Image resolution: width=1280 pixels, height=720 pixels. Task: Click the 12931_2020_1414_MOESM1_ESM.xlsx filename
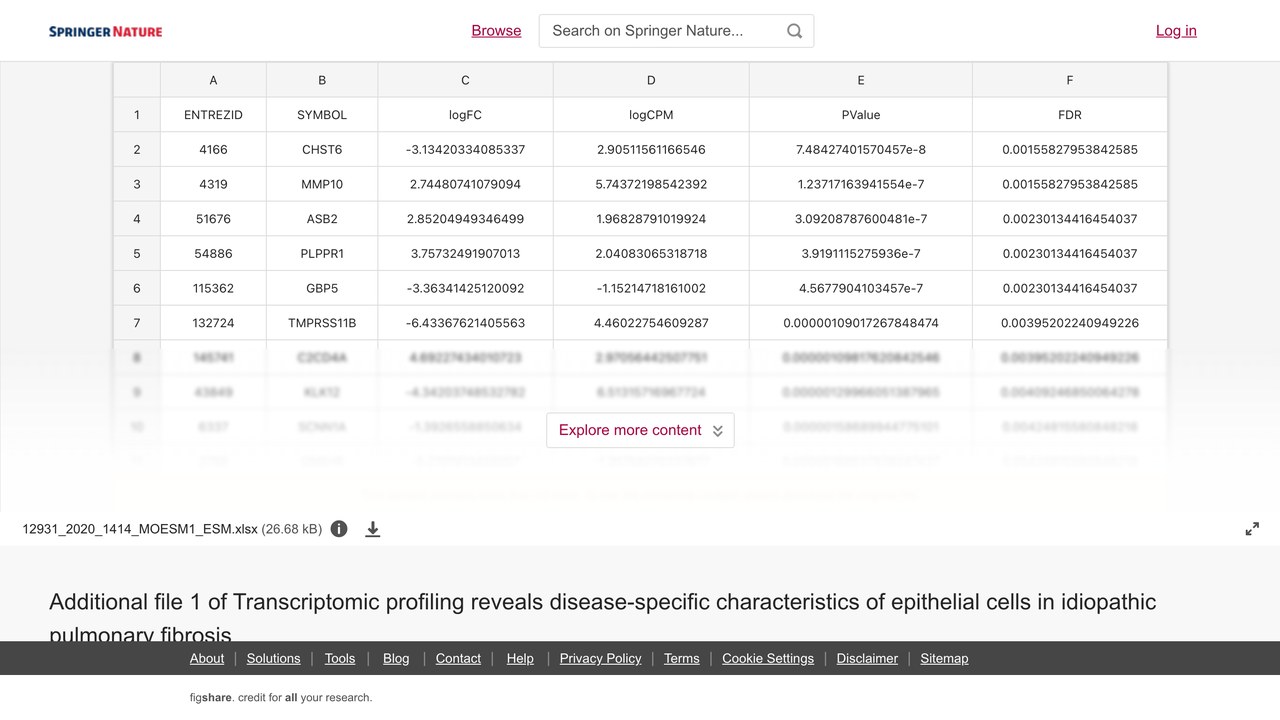click(x=140, y=529)
